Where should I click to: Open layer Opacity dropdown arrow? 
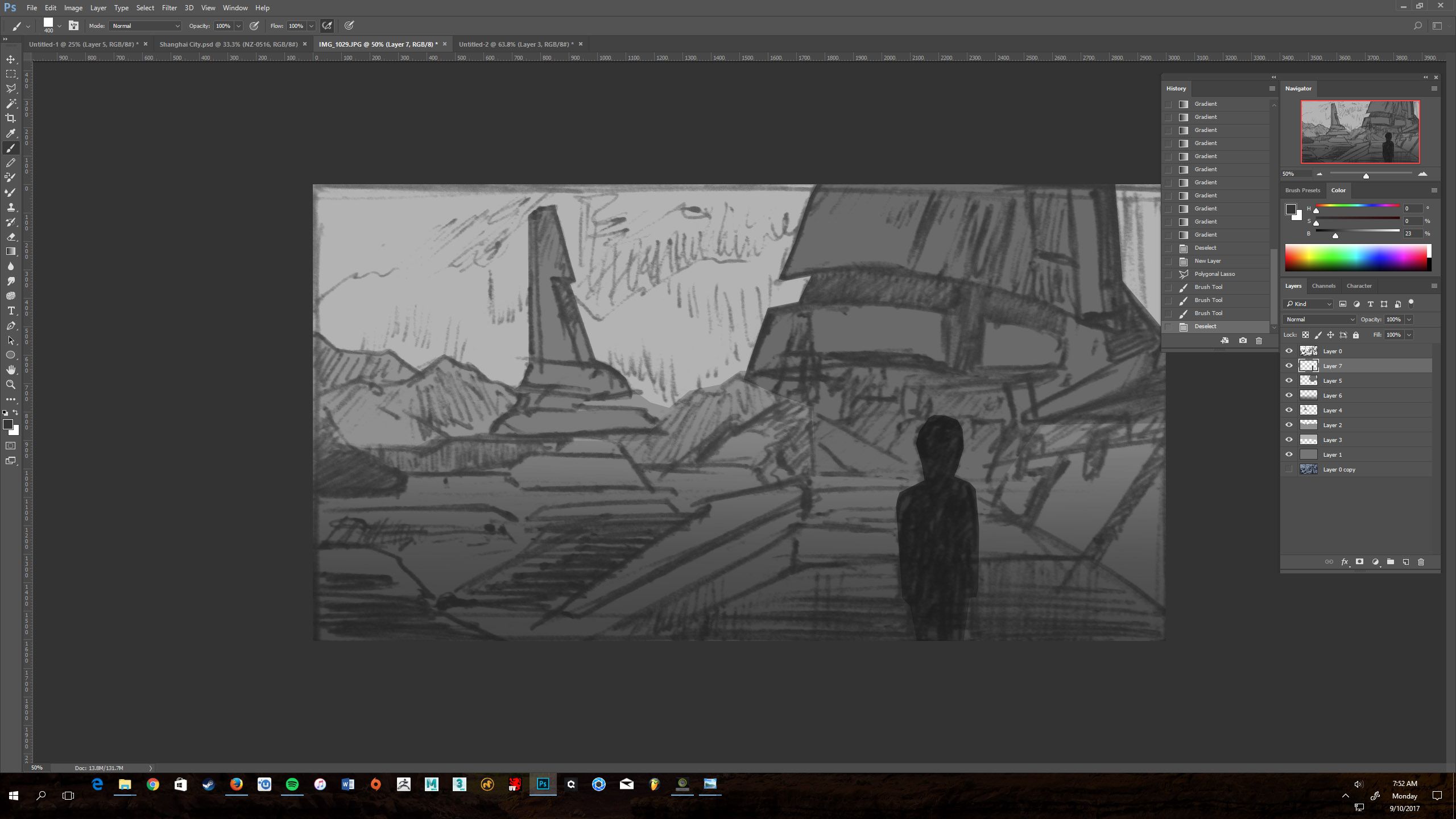[x=1409, y=320]
